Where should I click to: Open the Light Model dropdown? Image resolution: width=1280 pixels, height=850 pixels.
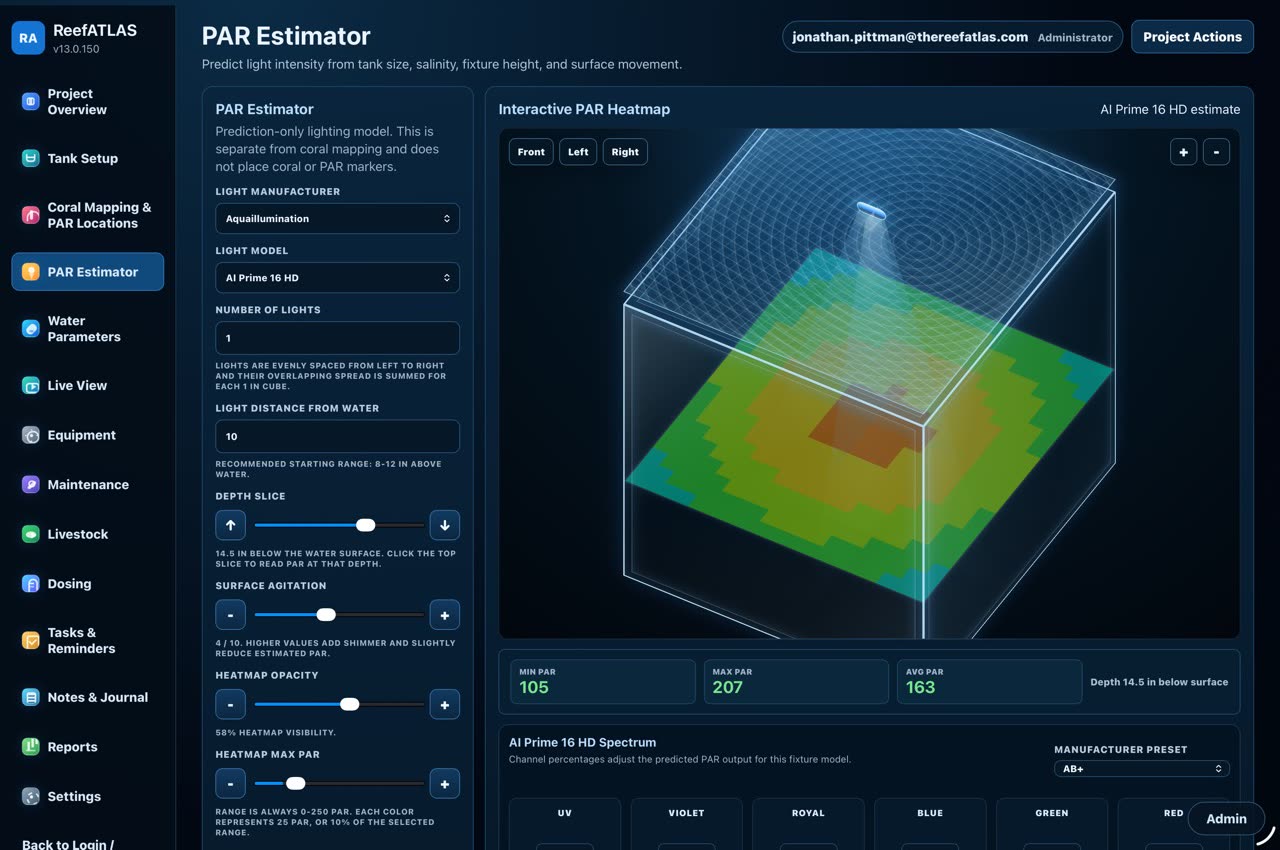pyautogui.click(x=338, y=278)
